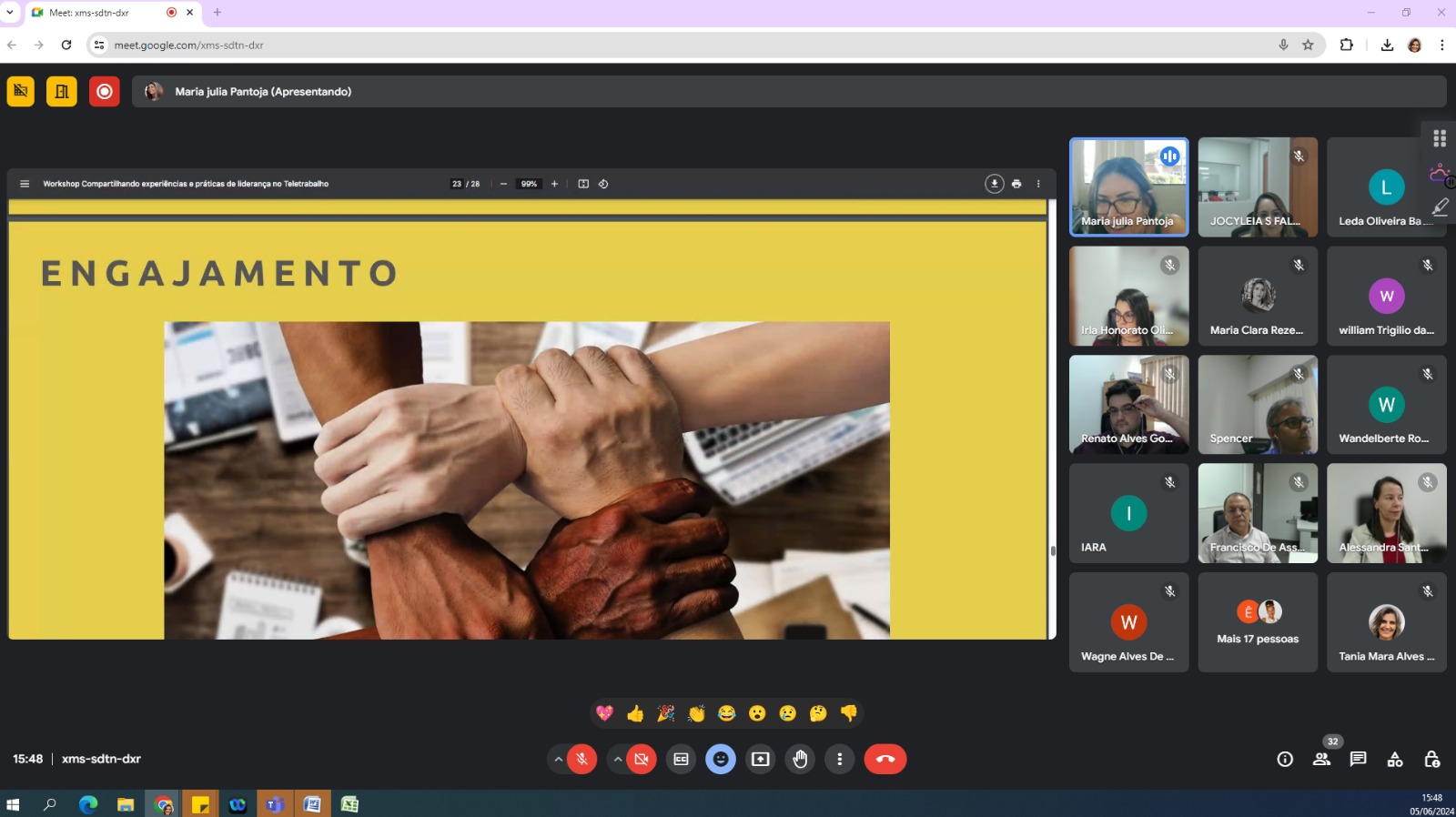This screenshot has width=1456, height=817.
Task: Toggle closed captions
Action: (x=681, y=759)
